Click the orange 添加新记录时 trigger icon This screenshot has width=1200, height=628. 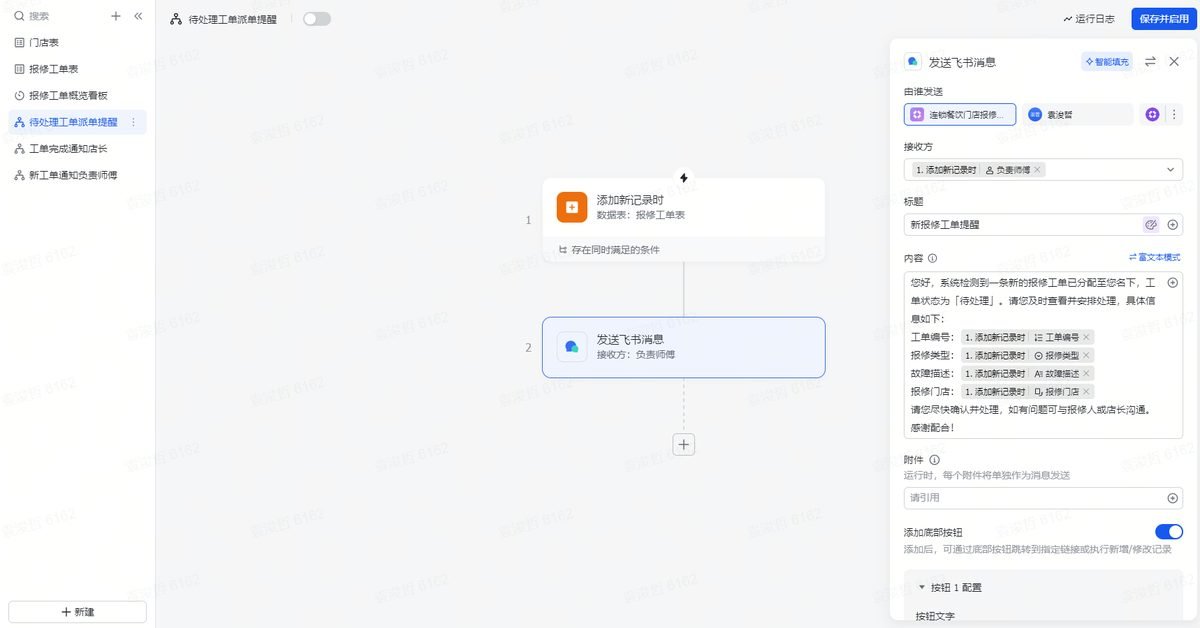[x=572, y=207]
